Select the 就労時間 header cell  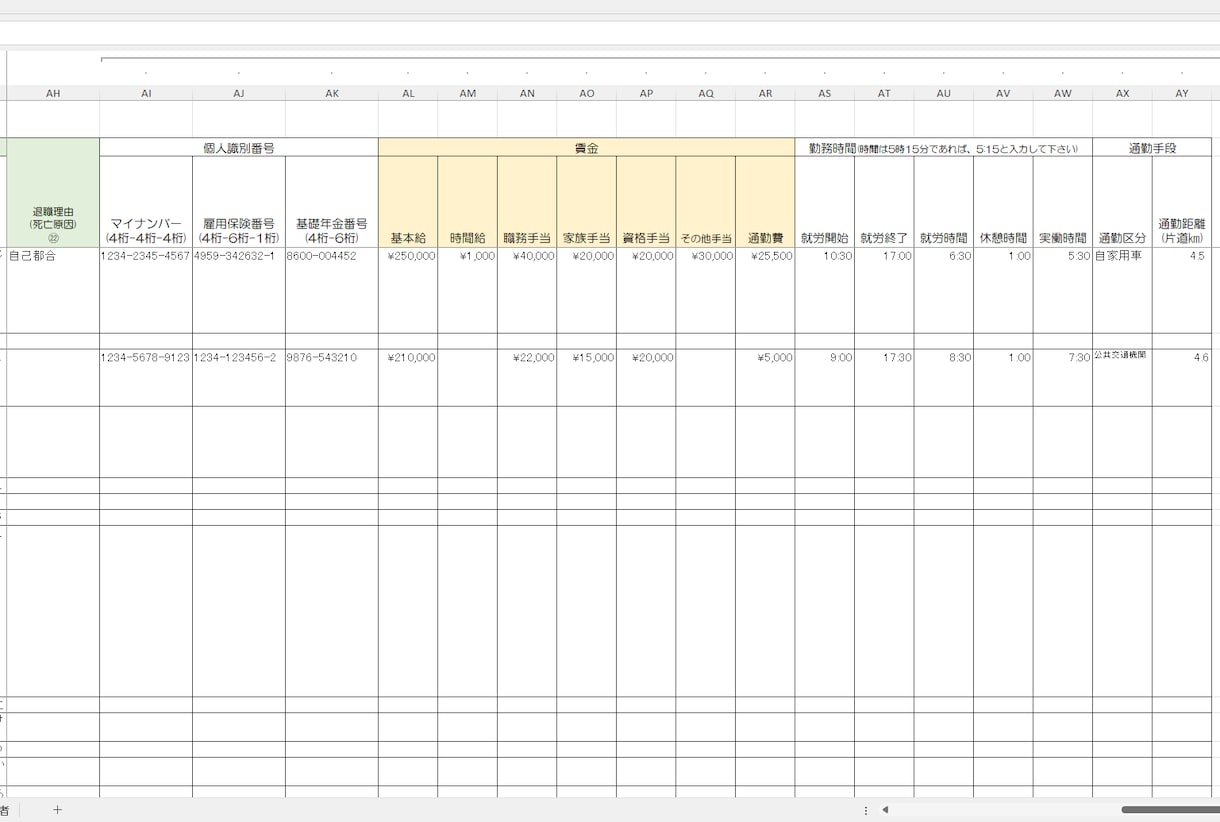tap(944, 202)
